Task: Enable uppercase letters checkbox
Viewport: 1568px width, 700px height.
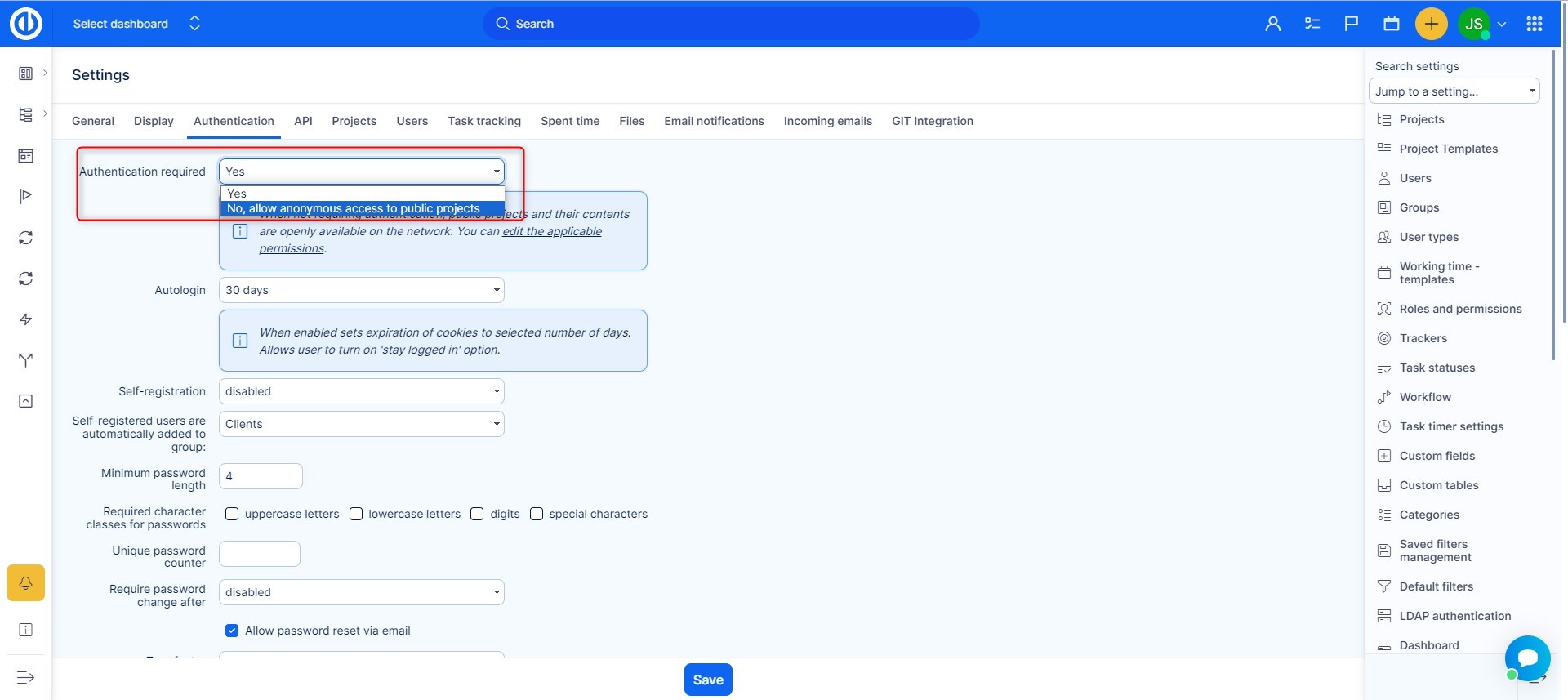Action: click(x=232, y=514)
